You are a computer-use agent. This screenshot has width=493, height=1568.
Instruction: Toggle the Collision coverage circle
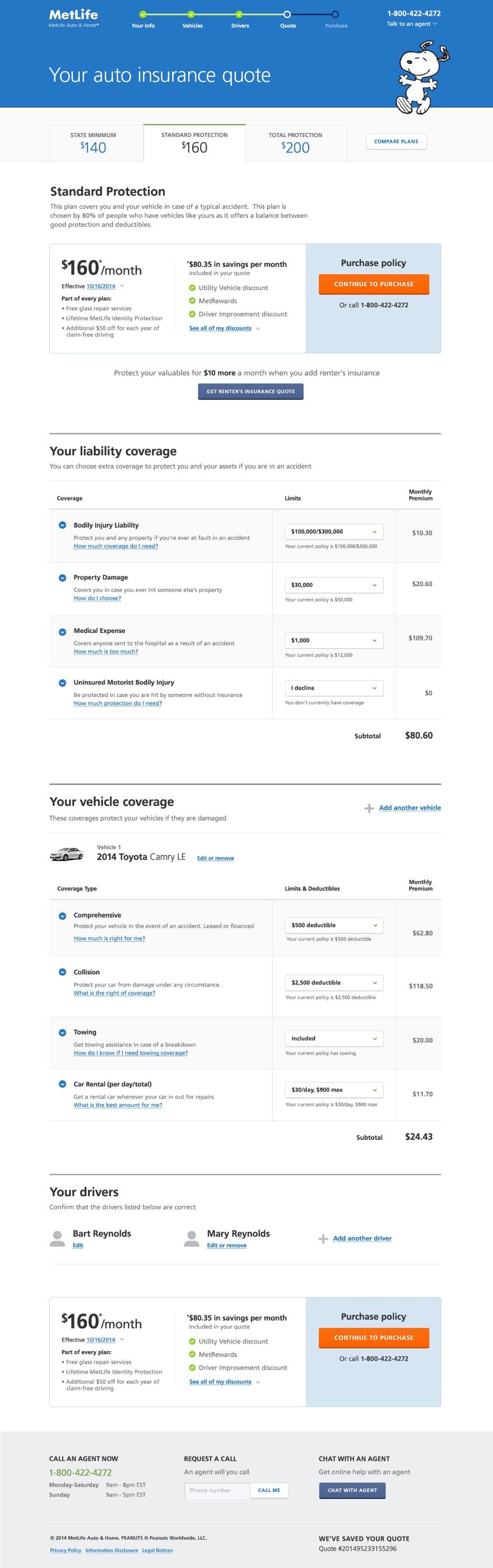62,972
